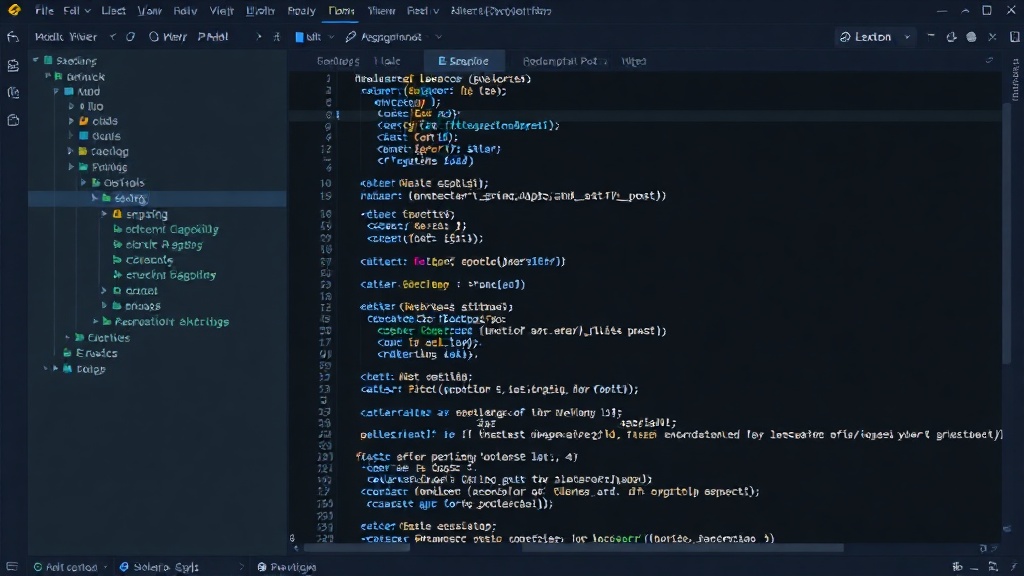Viewport: 1024px width, 576px height.
Task: Open the second icon in left activity sidebar
Action: tap(13, 65)
